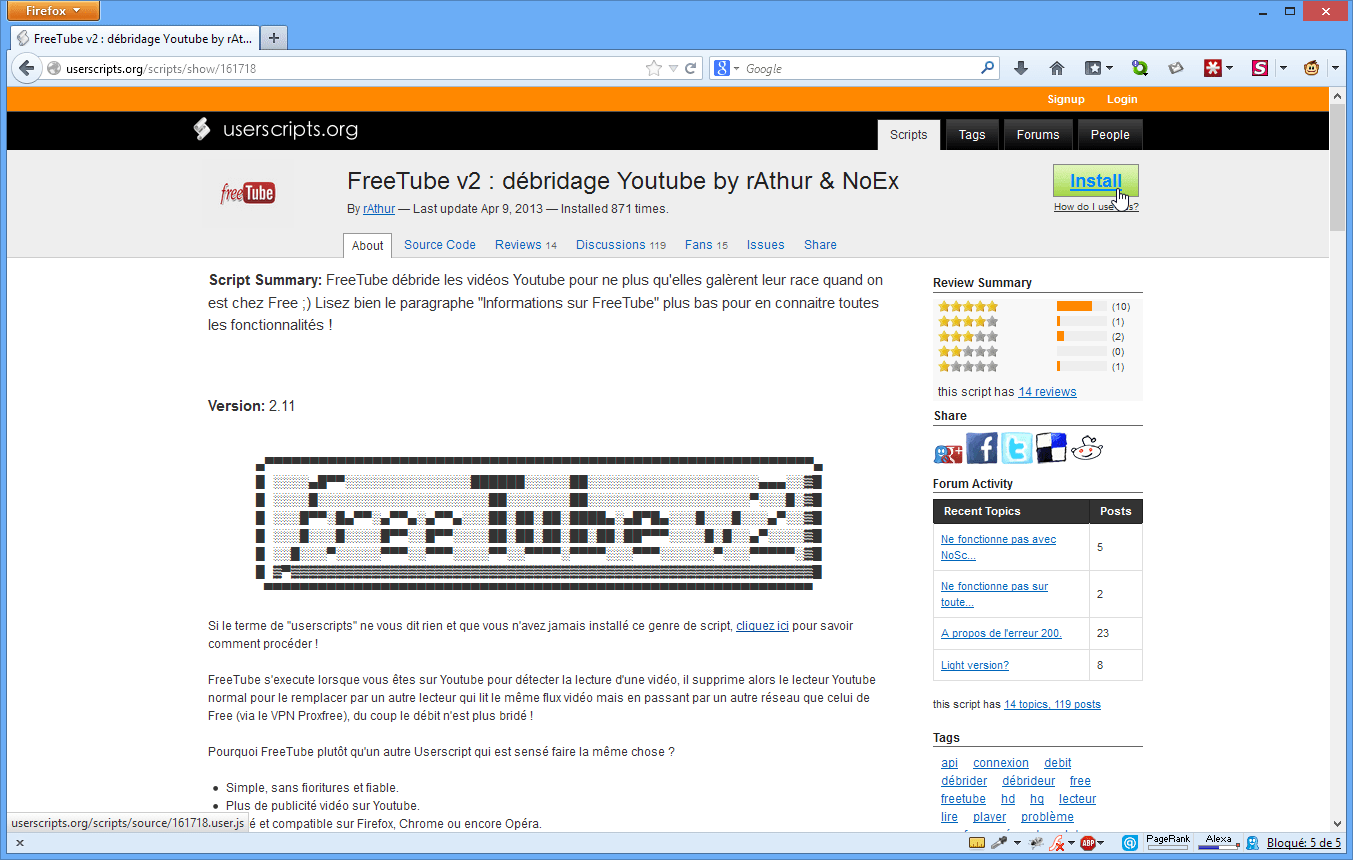Click the address bar URL field
Screen dimensions: 1353x860
353,69
